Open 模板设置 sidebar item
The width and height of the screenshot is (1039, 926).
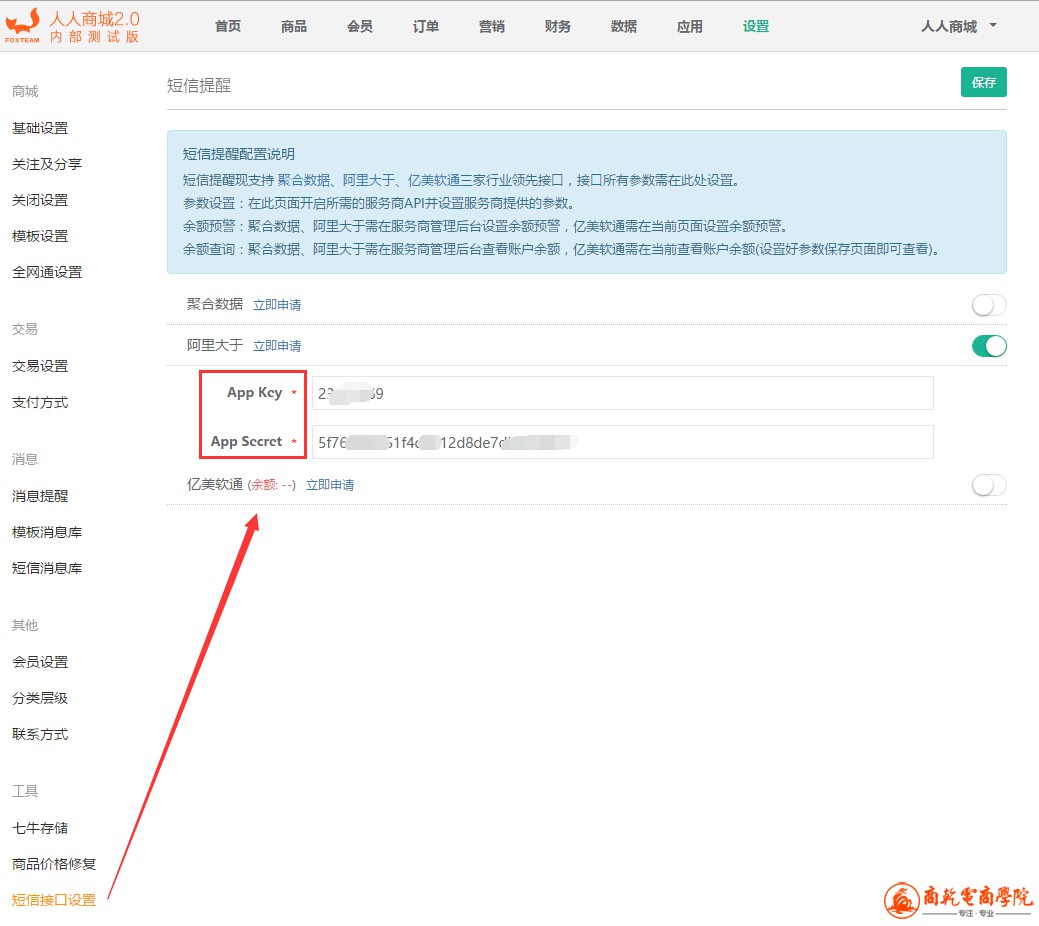(x=40, y=236)
